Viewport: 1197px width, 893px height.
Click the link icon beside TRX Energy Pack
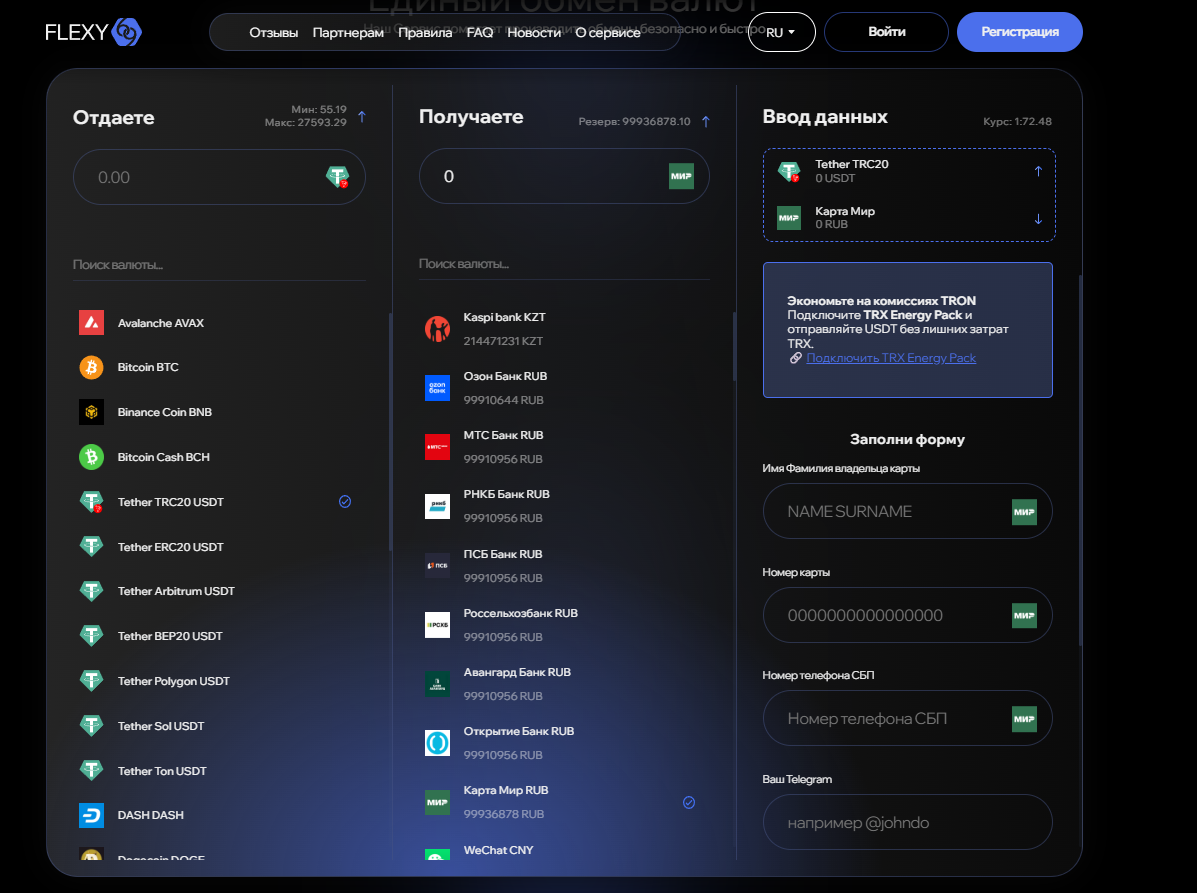tap(795, 358)
